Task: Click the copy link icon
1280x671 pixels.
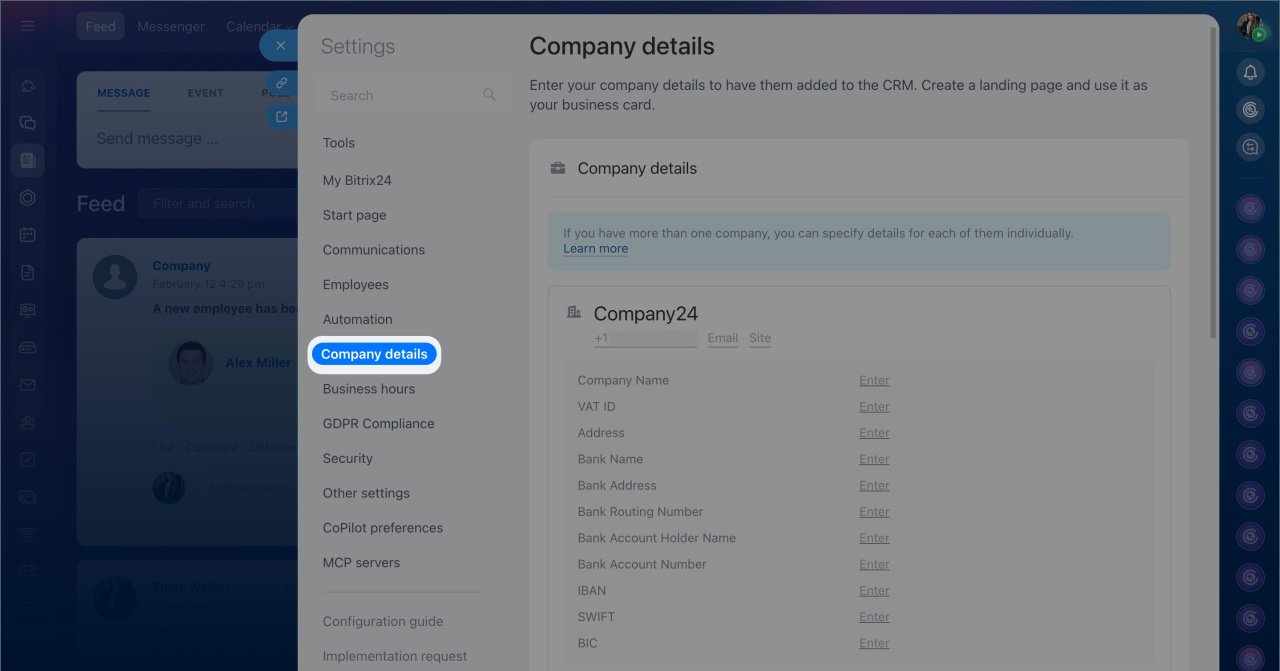Action: [281, 84]
